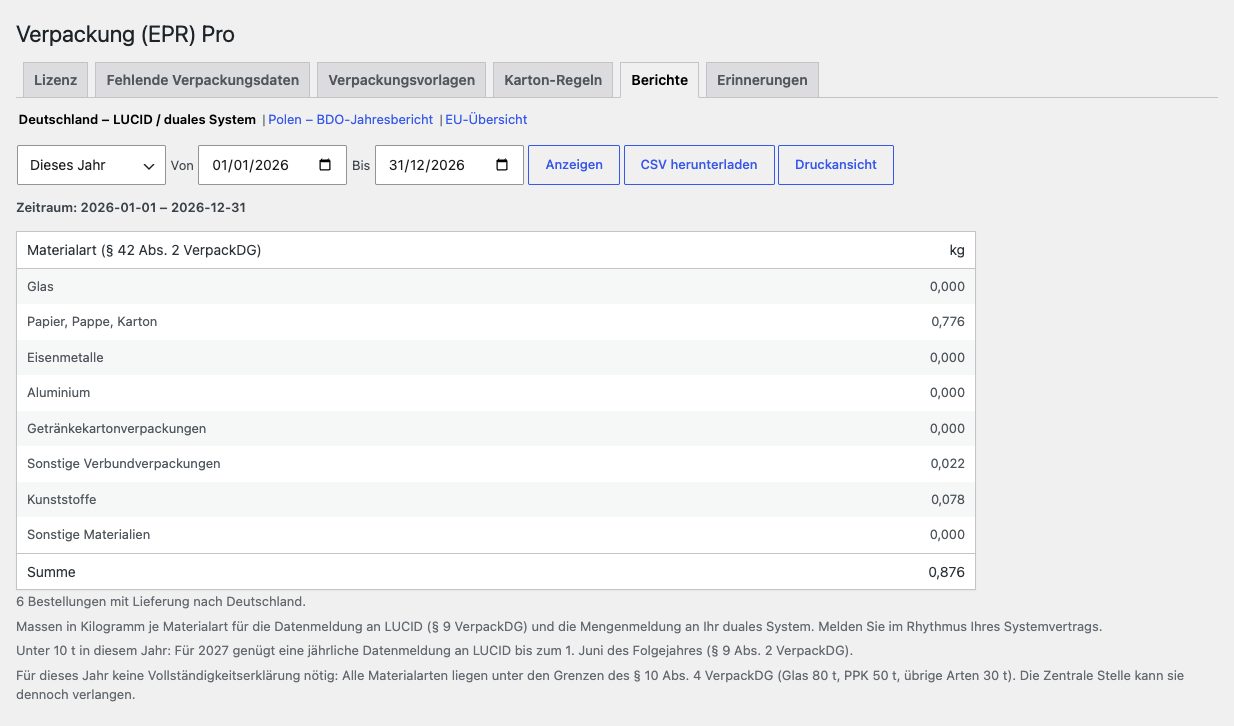This screenshot has height=726, width=1234.
Task: Go to the Karton-Regeln tab
Action: 553,80
